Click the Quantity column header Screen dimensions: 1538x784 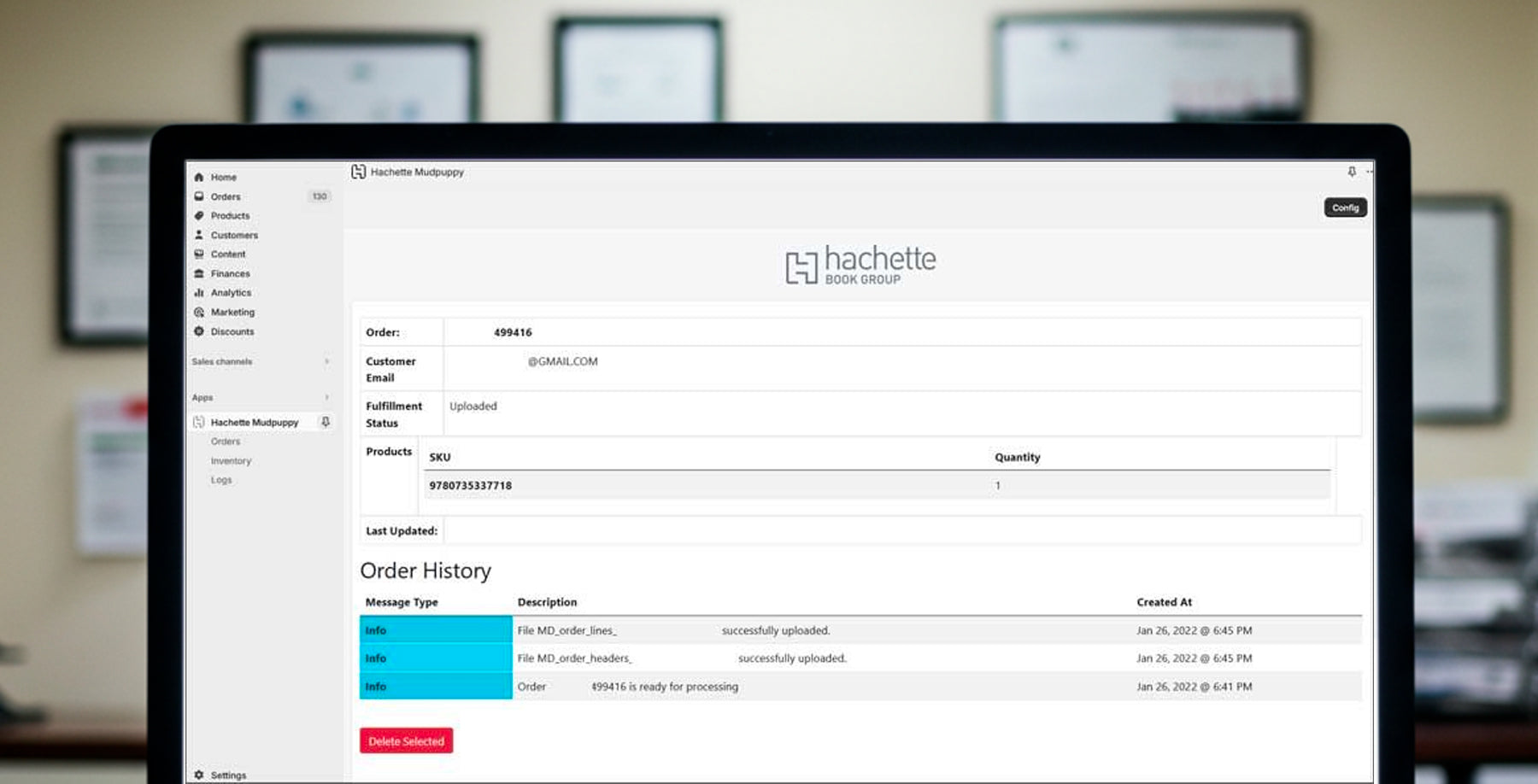[x=1017, y=457]
